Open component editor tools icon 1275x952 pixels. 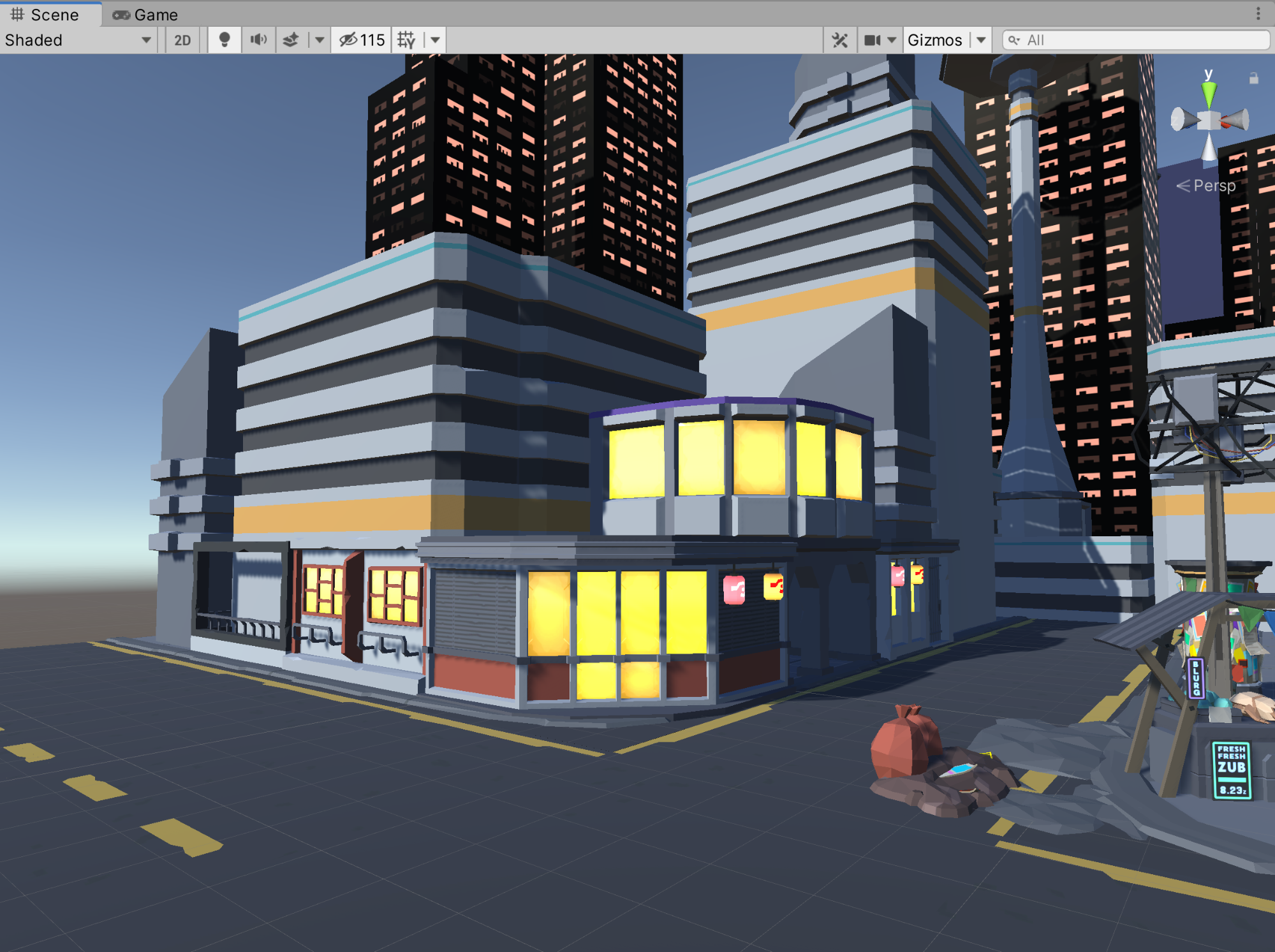(x=840, y=40)
